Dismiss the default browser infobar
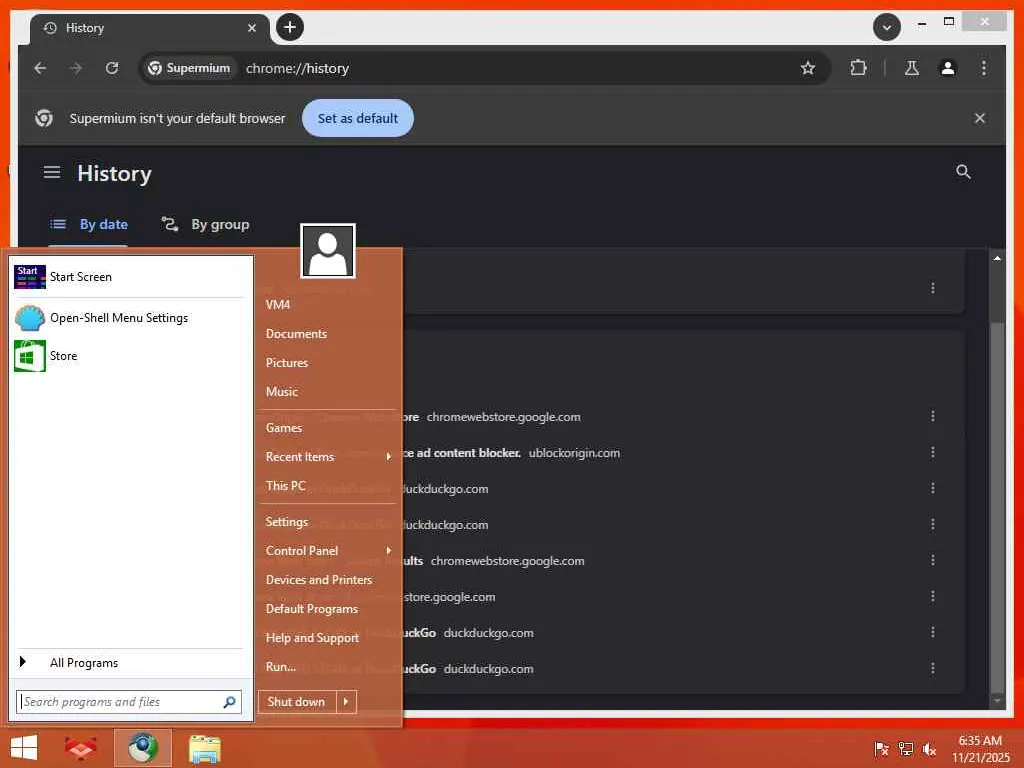This screenshot has width=1024, height=768. pyautogui.click(x=980, y=118)
